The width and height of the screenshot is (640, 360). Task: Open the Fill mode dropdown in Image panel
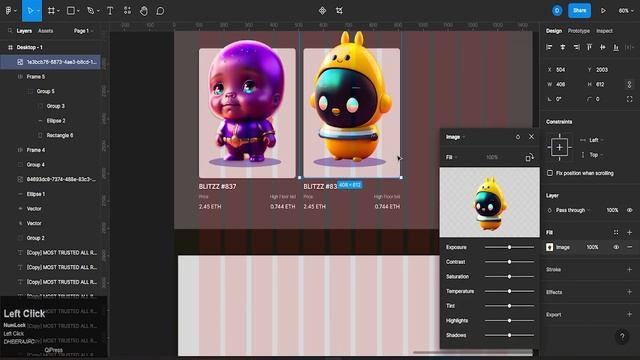pos(451,157)
